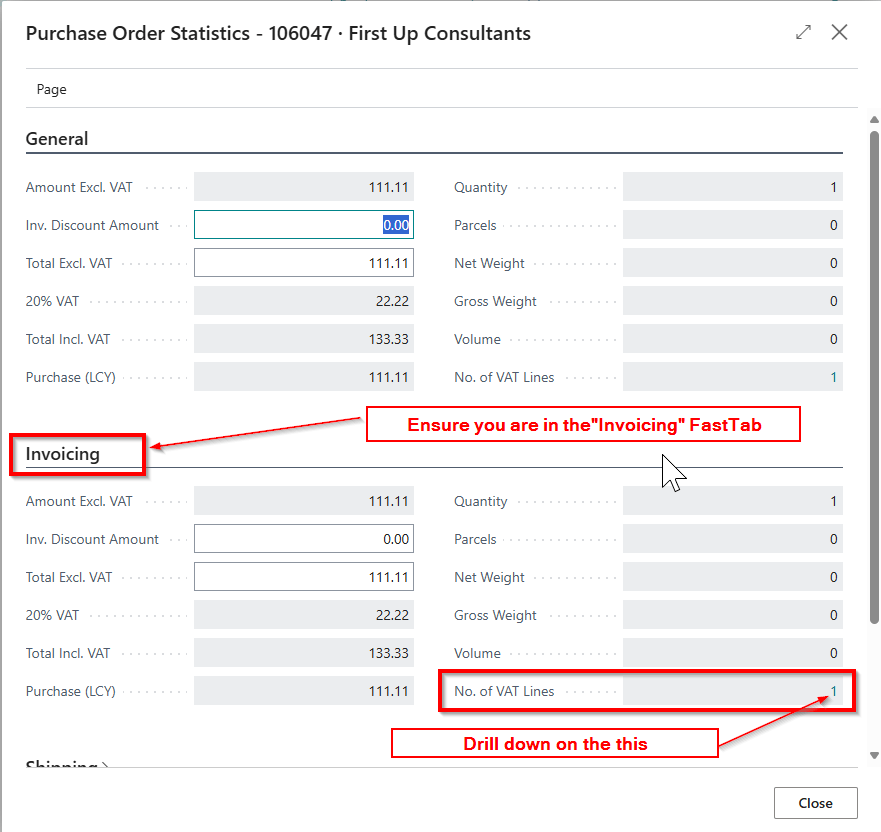Select Total Excl. VAT field under Invoicing
This screenshot has width=881, height=832.
pos(303,577)
